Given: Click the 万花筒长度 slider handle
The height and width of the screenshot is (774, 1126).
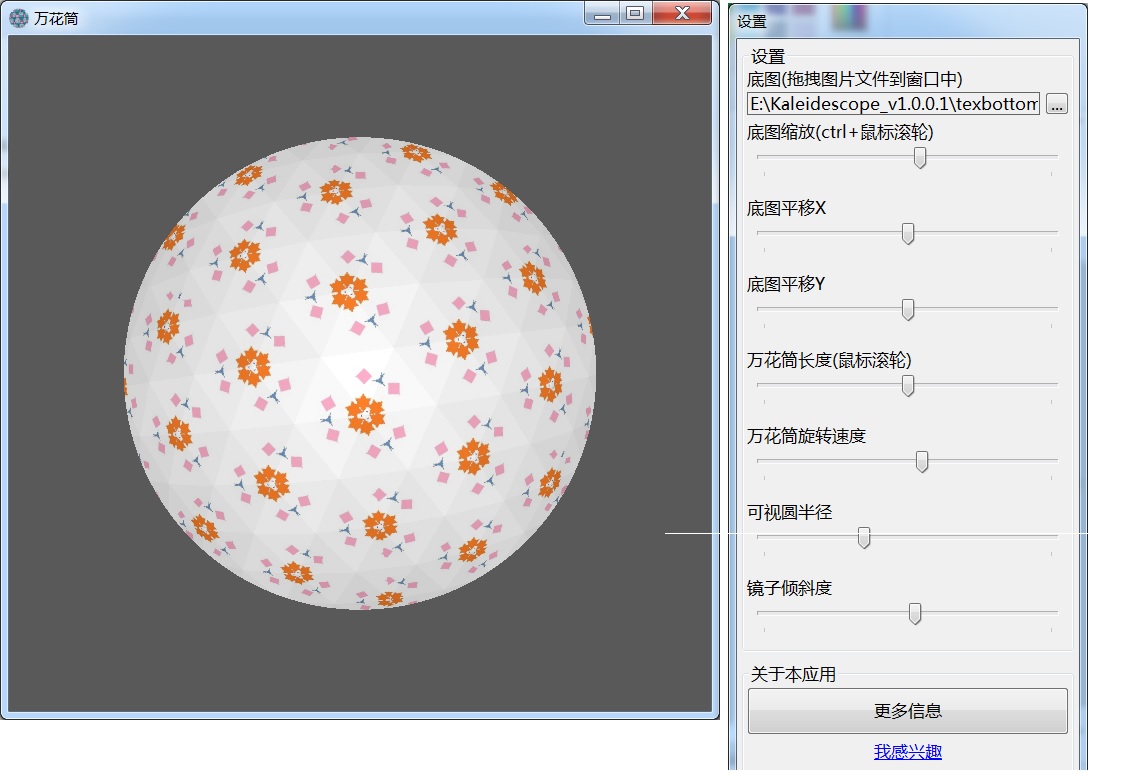Looking at the screenshot, I should pos(908,386).
